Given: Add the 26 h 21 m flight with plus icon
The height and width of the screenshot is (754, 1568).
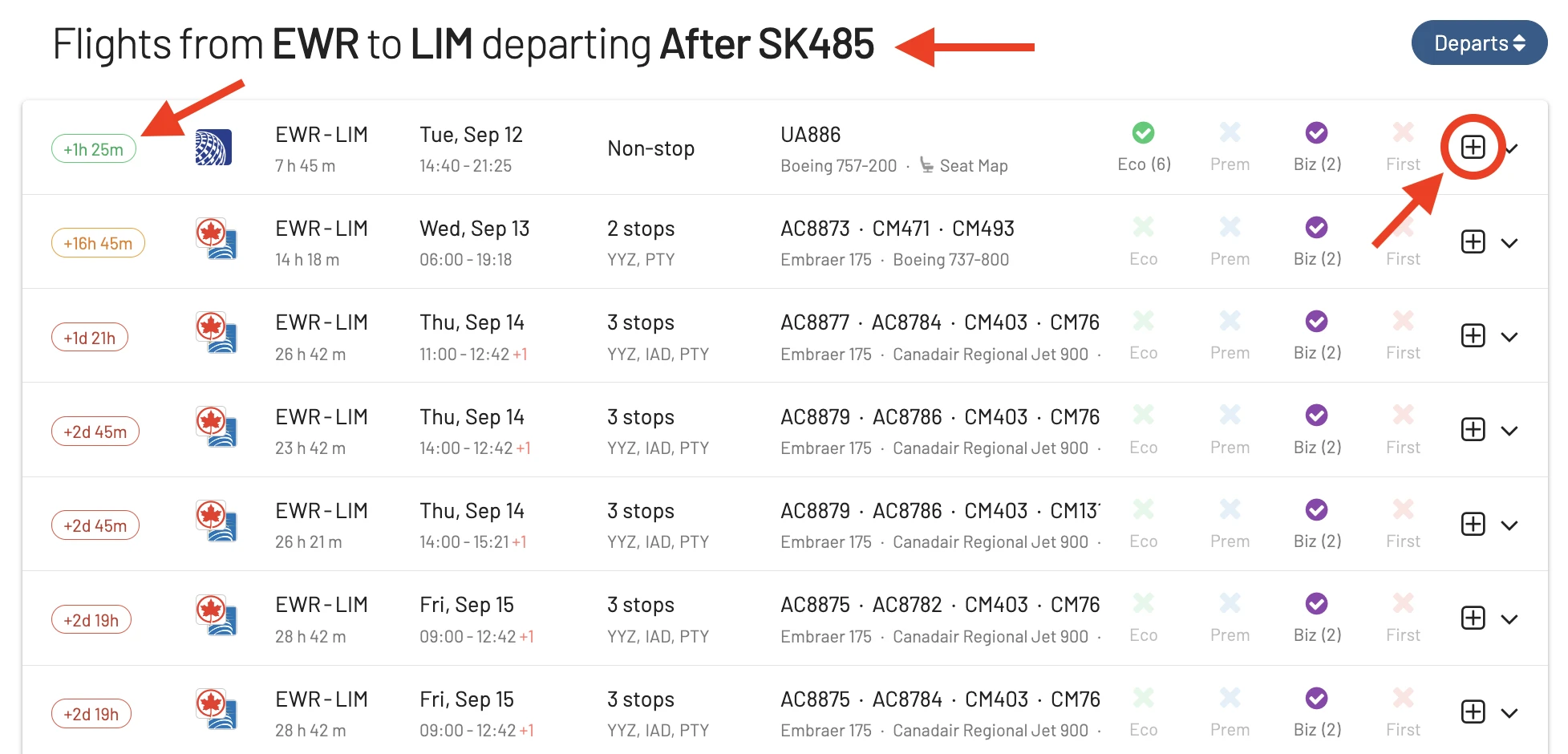Looking at the screenshot, I should pos(1473,525).
